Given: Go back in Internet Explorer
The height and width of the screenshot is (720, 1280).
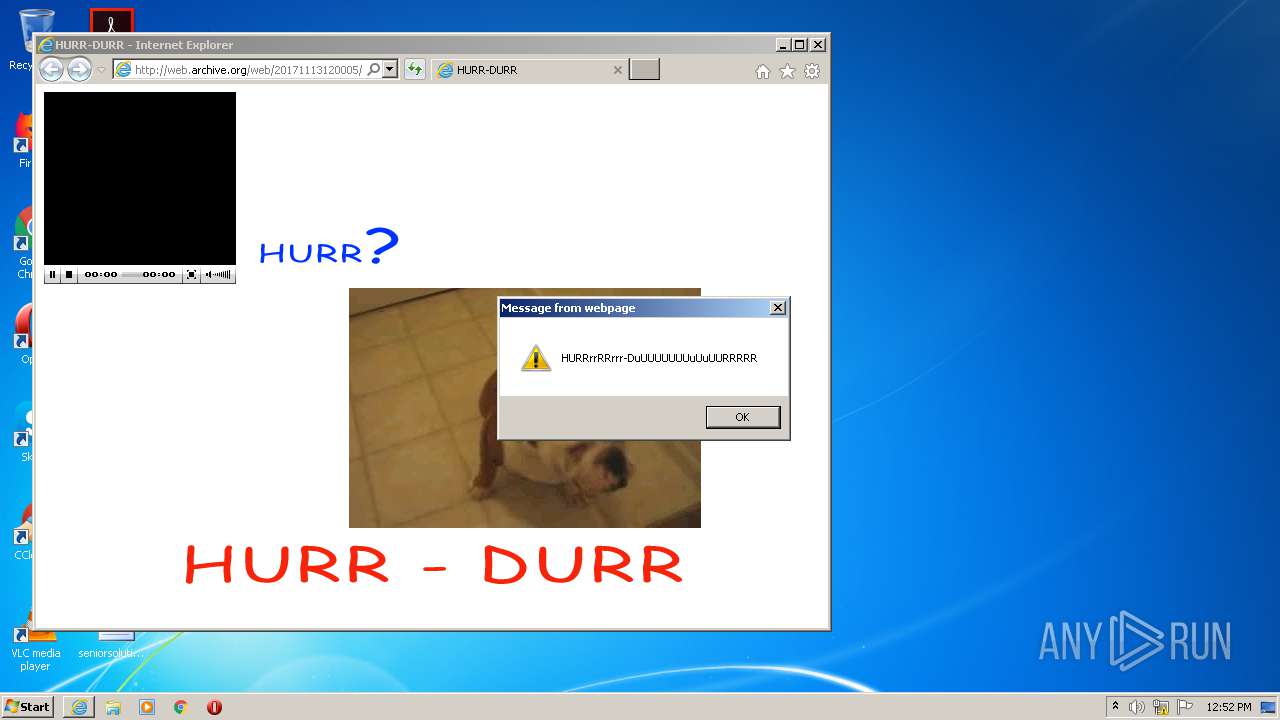Looking at the screenshot, I should 52,69.
